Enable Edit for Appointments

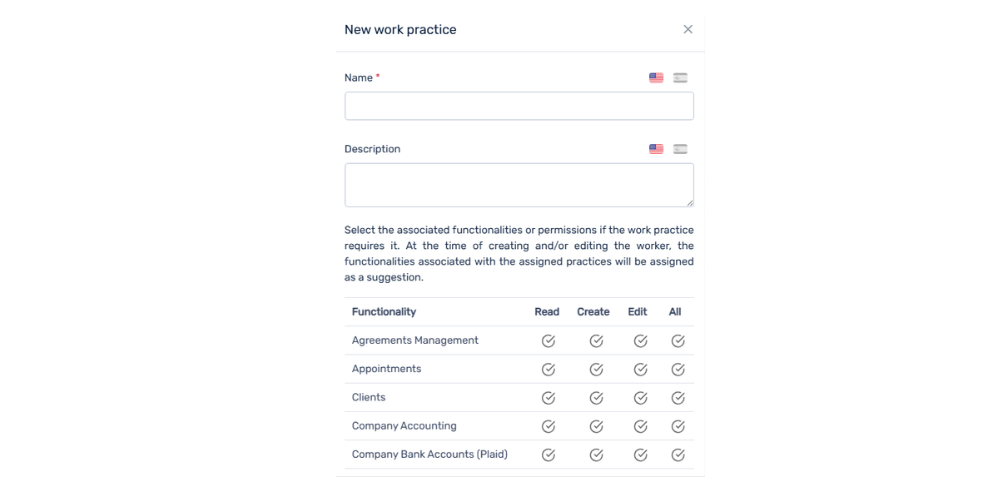tap(640, 369)
